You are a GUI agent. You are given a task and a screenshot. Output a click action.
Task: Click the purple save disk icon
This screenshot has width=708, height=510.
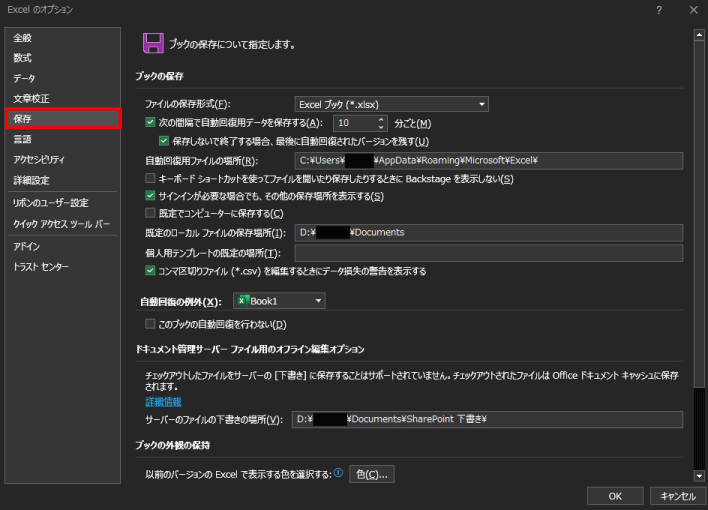click(x=153, y=43)
